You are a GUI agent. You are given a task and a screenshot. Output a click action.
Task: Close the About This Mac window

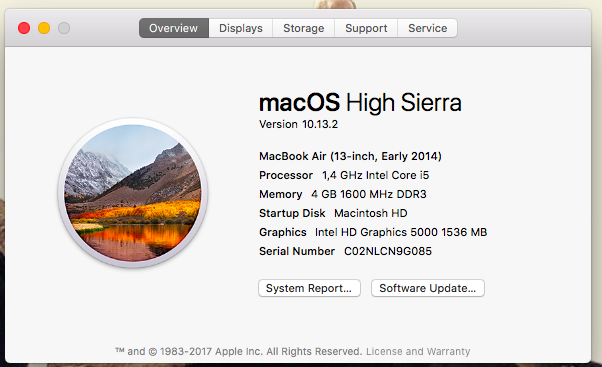pyautogui.click(x=24, y=28)
